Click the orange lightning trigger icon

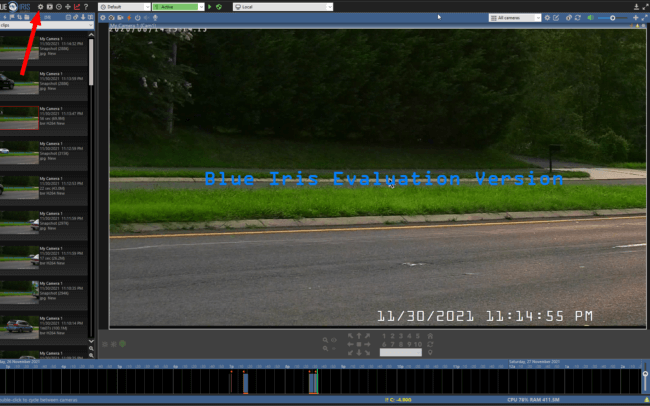(129, 17)
